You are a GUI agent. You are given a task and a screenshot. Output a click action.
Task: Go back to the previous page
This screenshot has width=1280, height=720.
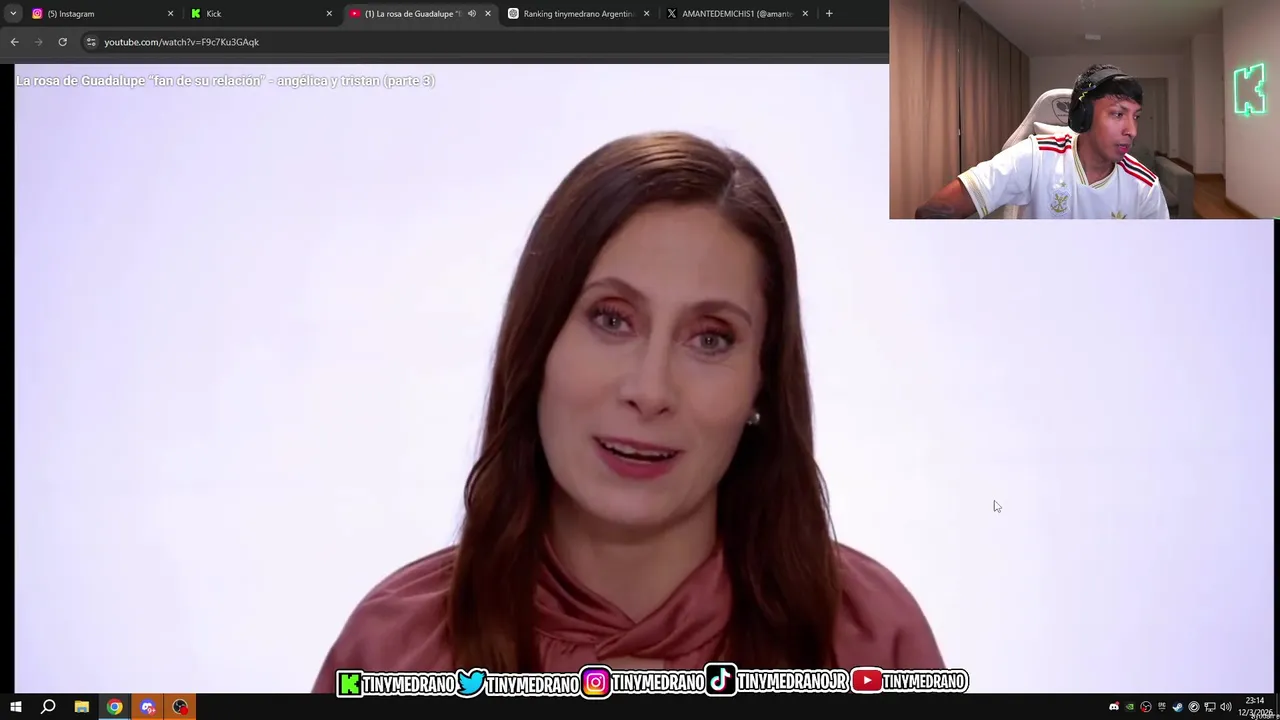[14, 42]
